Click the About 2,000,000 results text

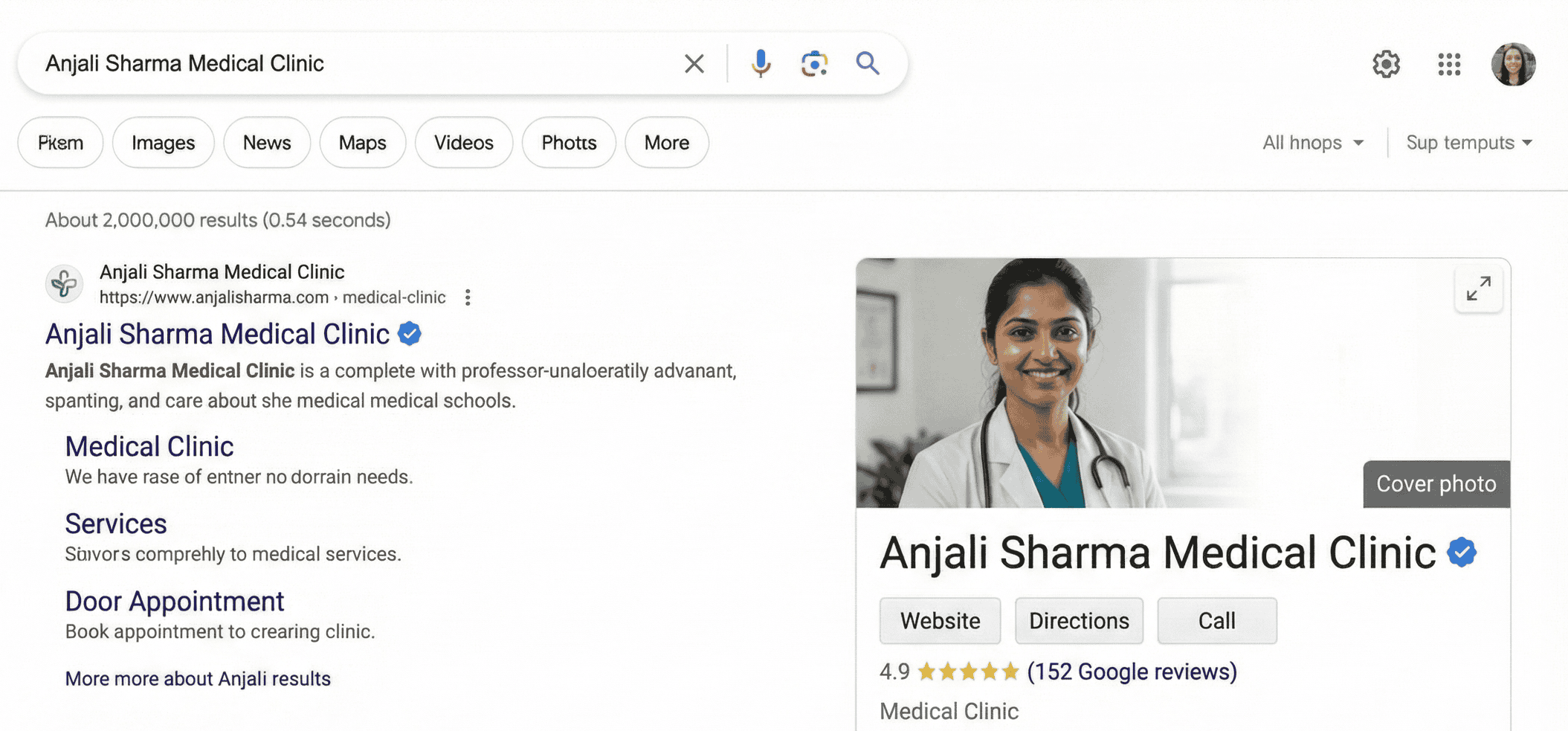point(218,220)
